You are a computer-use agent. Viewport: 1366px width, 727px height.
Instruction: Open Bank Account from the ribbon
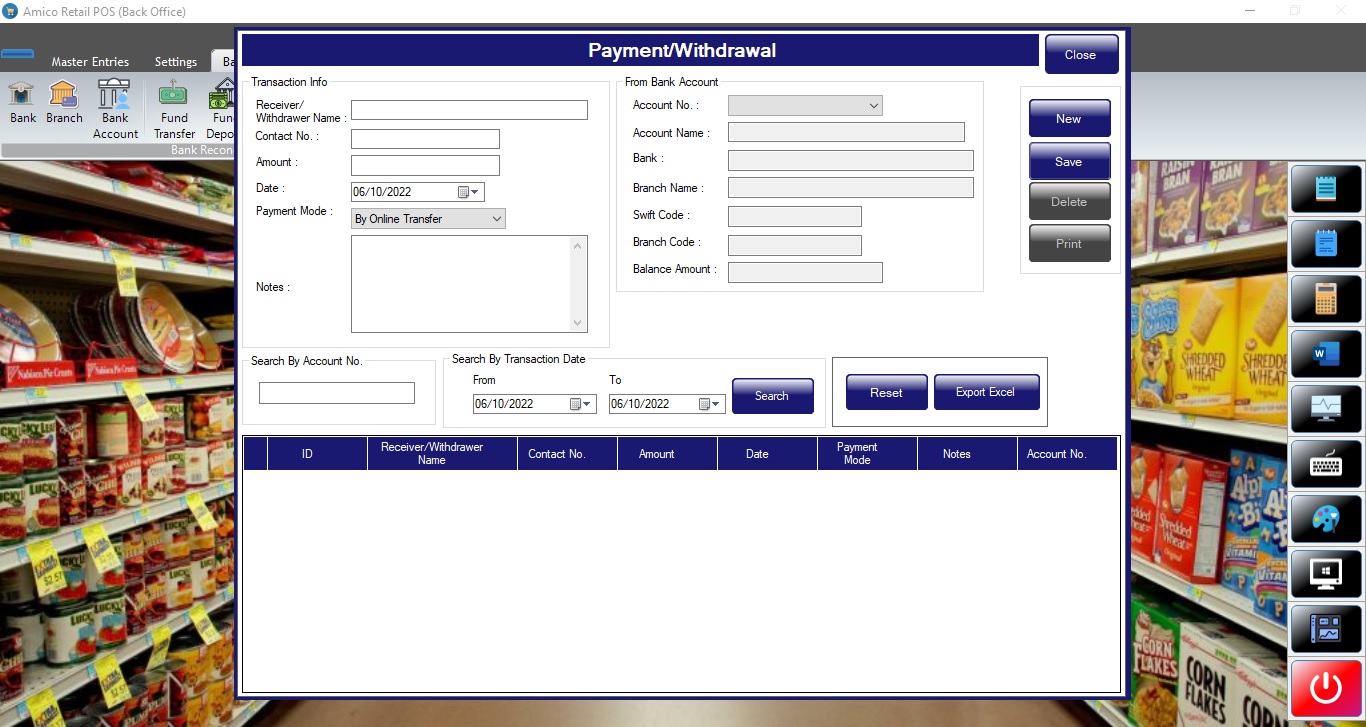coord(115,109)
